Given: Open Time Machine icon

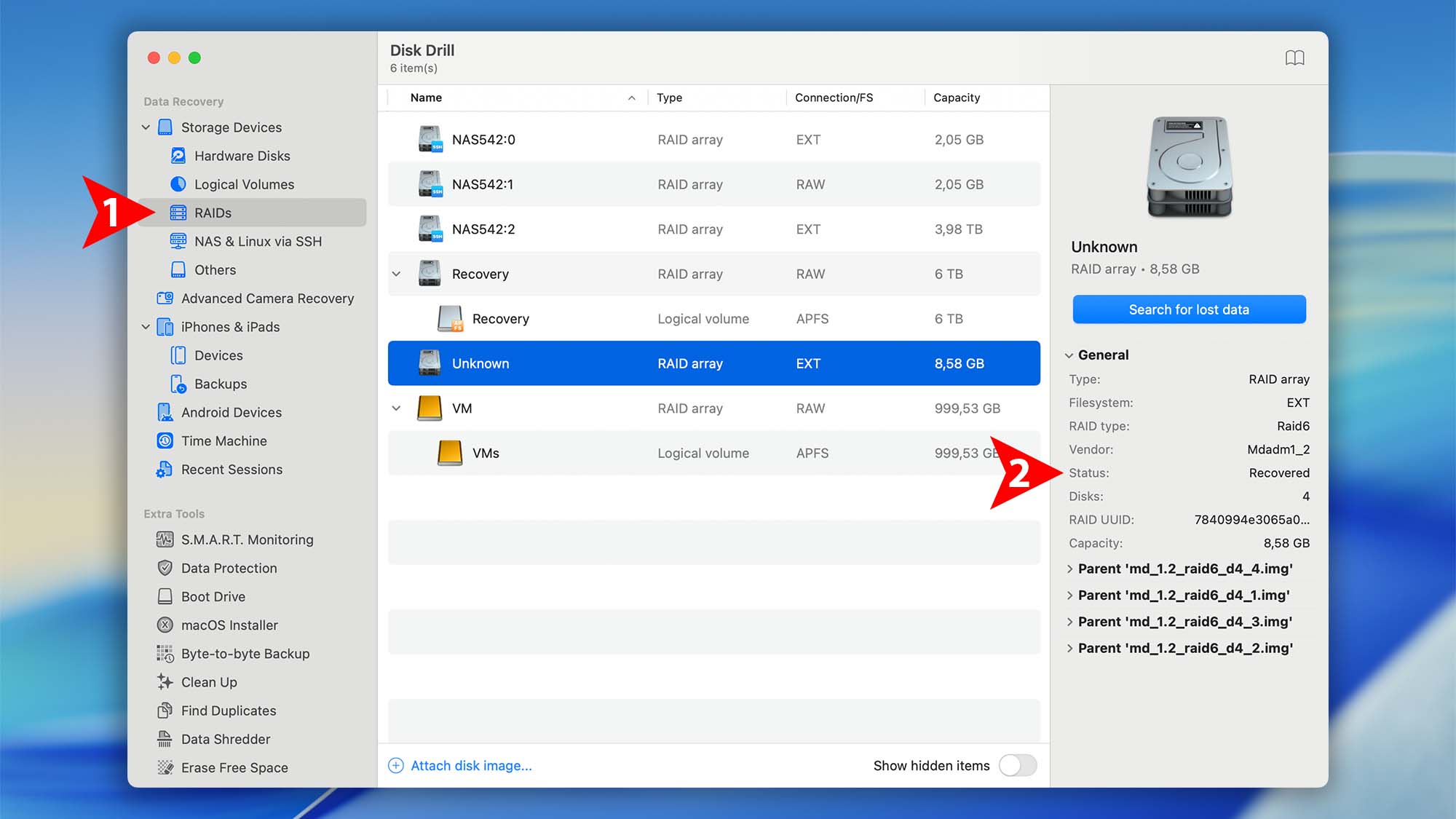Looking at the screenshot, I should coord(165,441).
